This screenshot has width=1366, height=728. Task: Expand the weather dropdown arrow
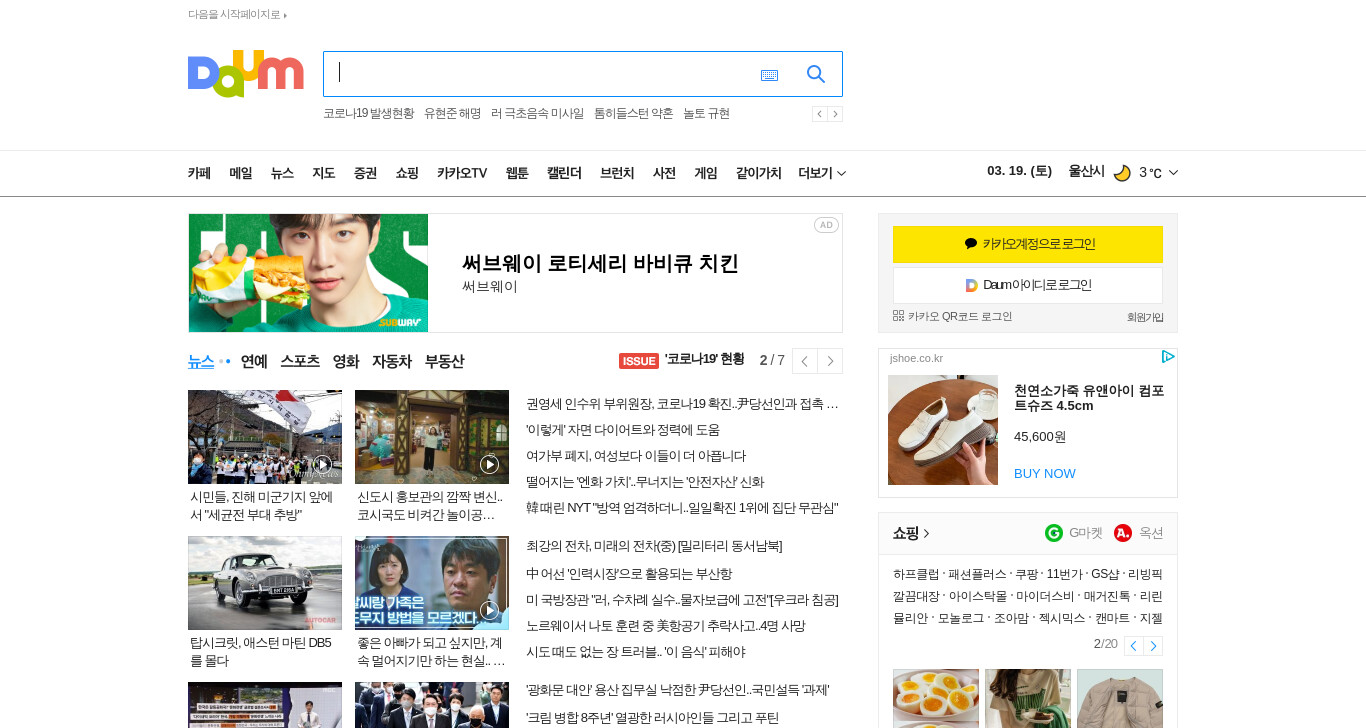[1173, 173]
